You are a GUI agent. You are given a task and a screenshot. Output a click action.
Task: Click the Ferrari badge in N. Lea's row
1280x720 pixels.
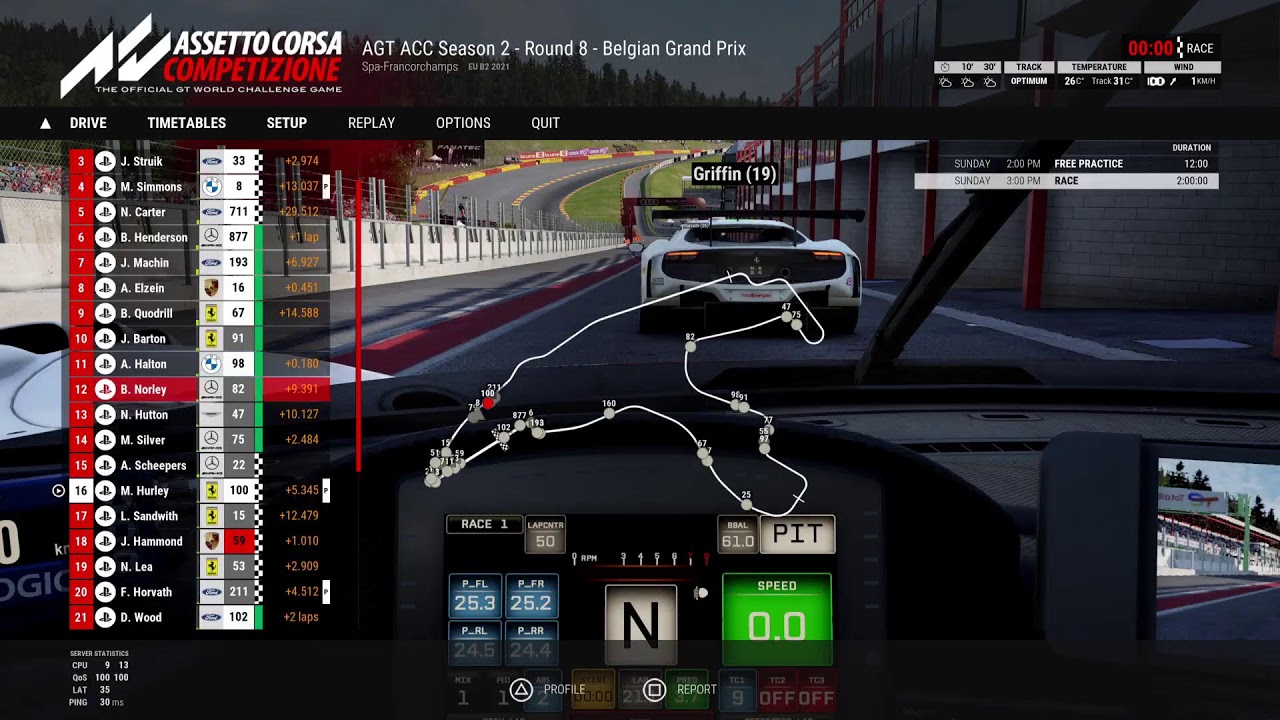coord(211,567)
